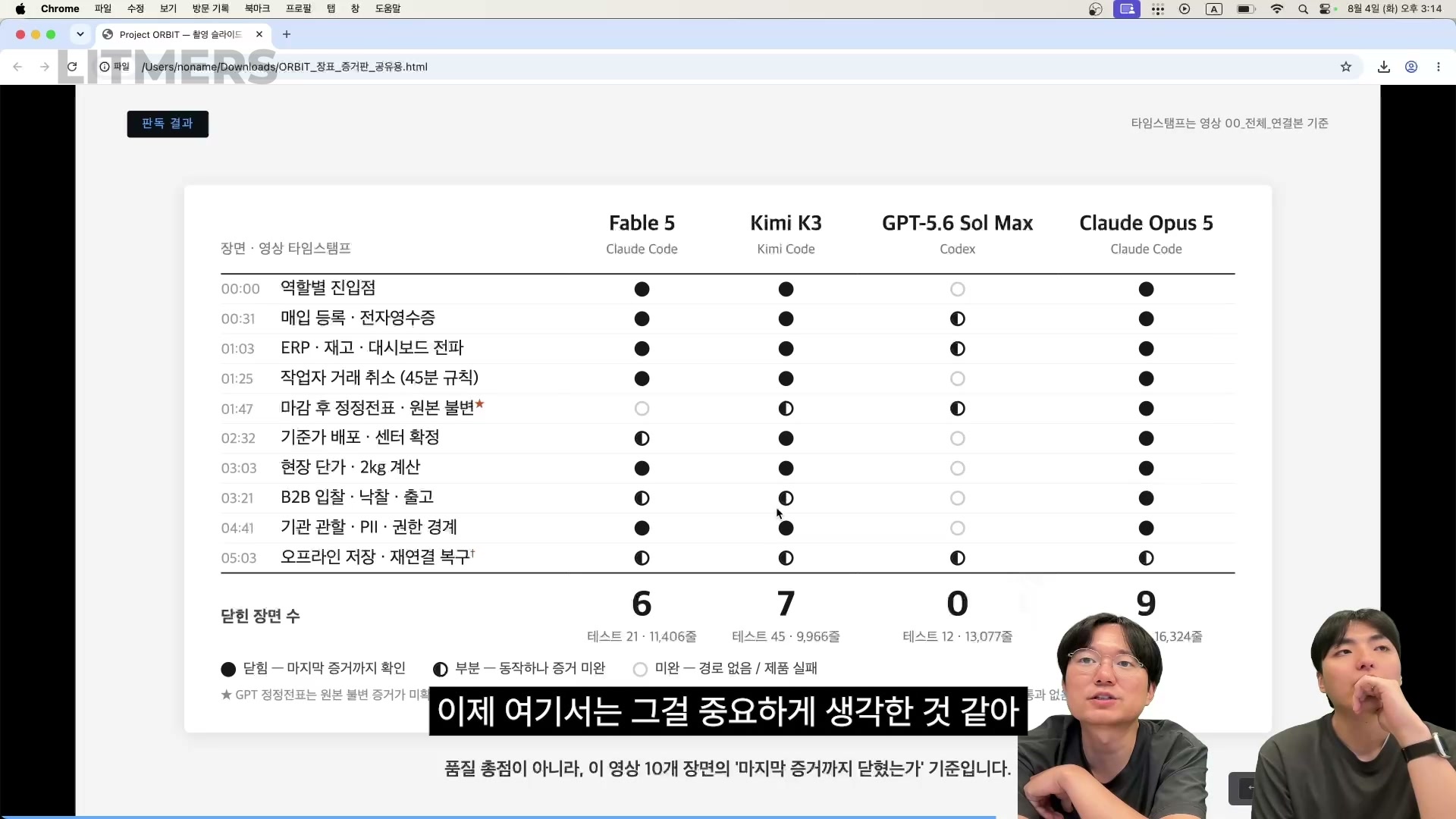Click the row 역할별 진입점
Viewport: 1456px width, 819px height.
[728, 289]
